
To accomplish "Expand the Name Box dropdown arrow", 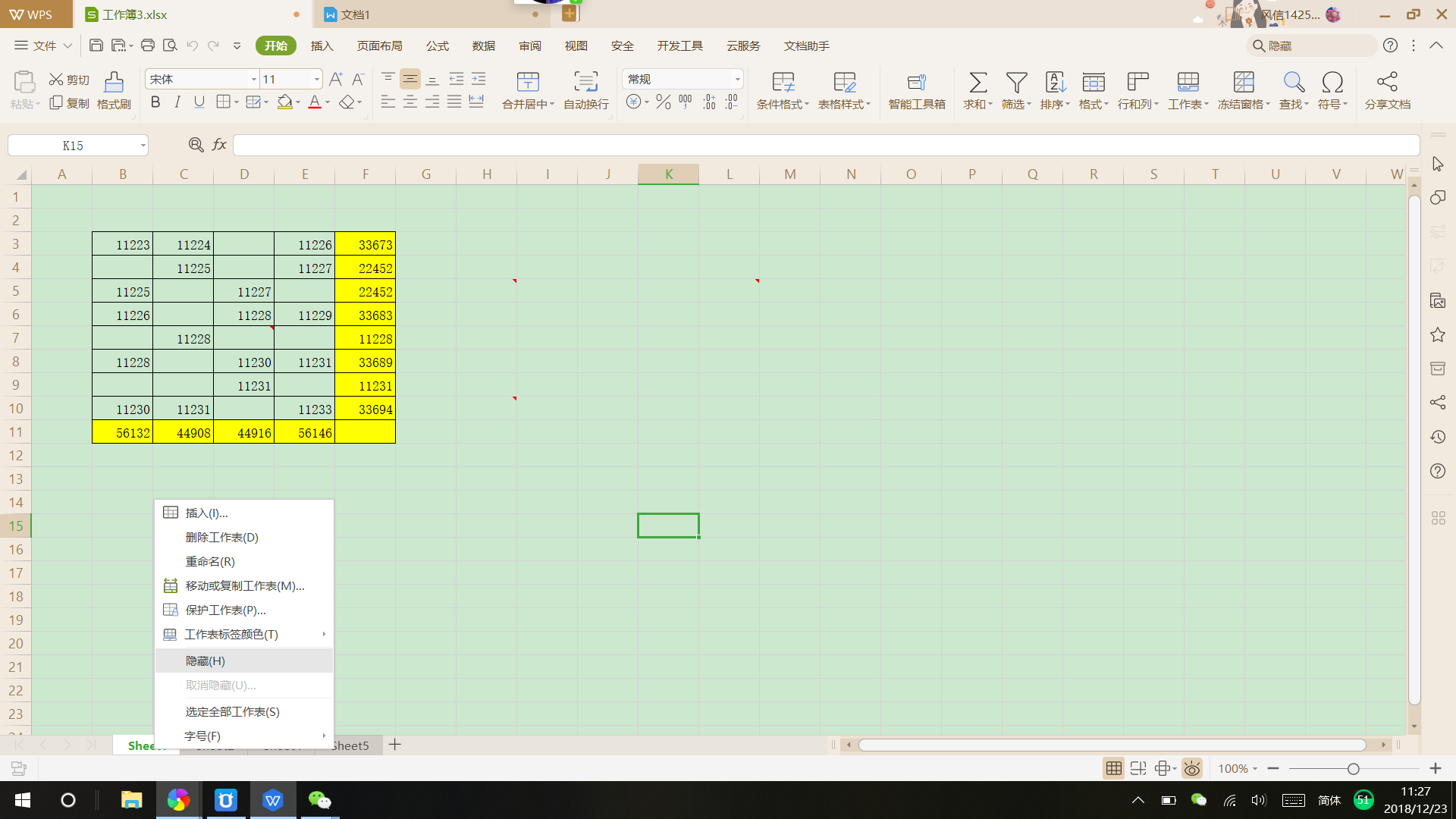I will point(143,146).
